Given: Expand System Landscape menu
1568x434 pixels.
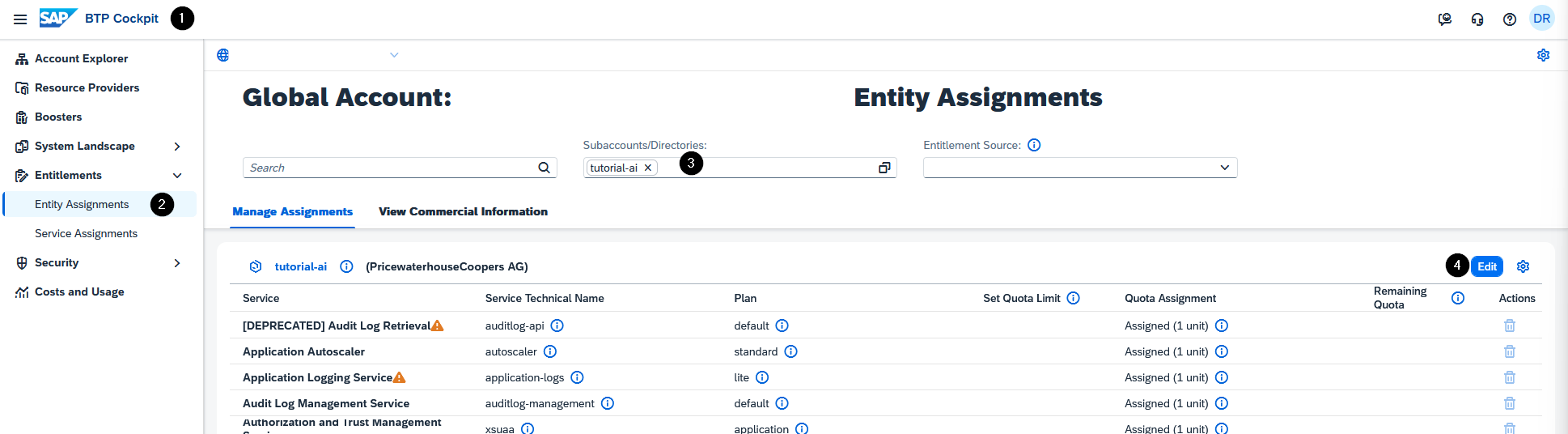Looking at the screenshot, I should pos(177,147).
